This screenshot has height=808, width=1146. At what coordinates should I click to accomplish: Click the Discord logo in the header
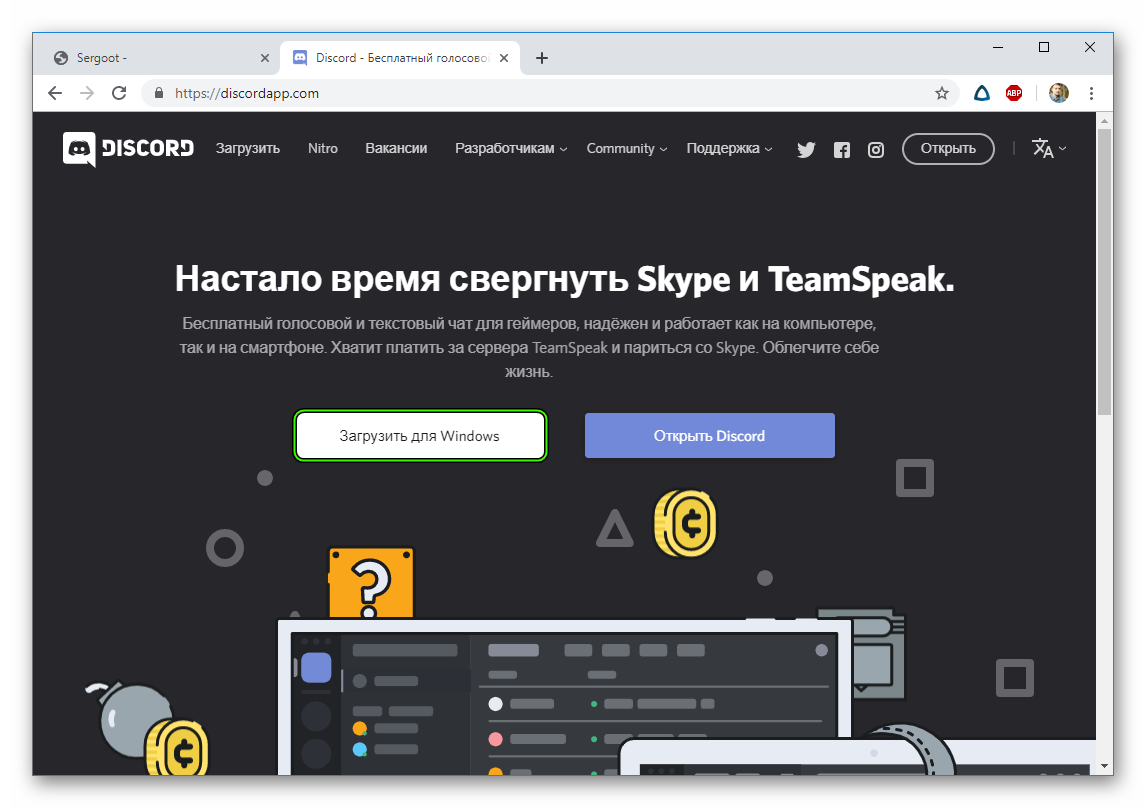128,149
